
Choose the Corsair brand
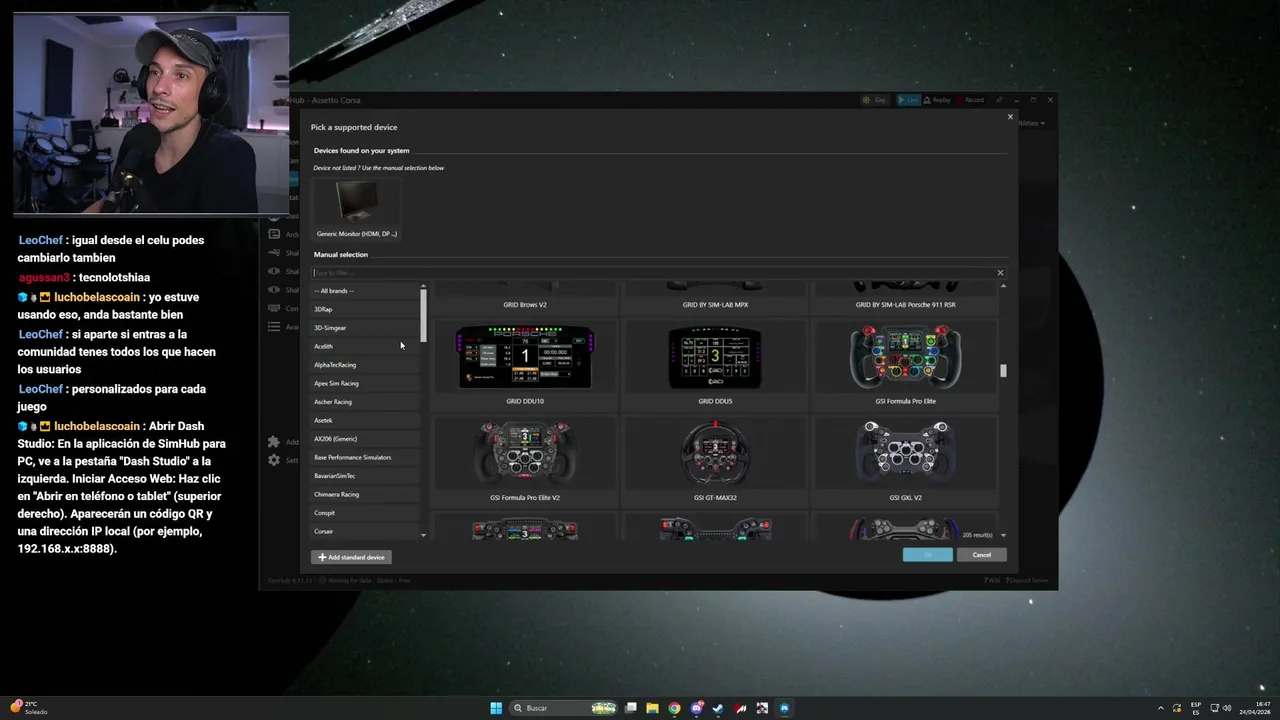point(366,531)
